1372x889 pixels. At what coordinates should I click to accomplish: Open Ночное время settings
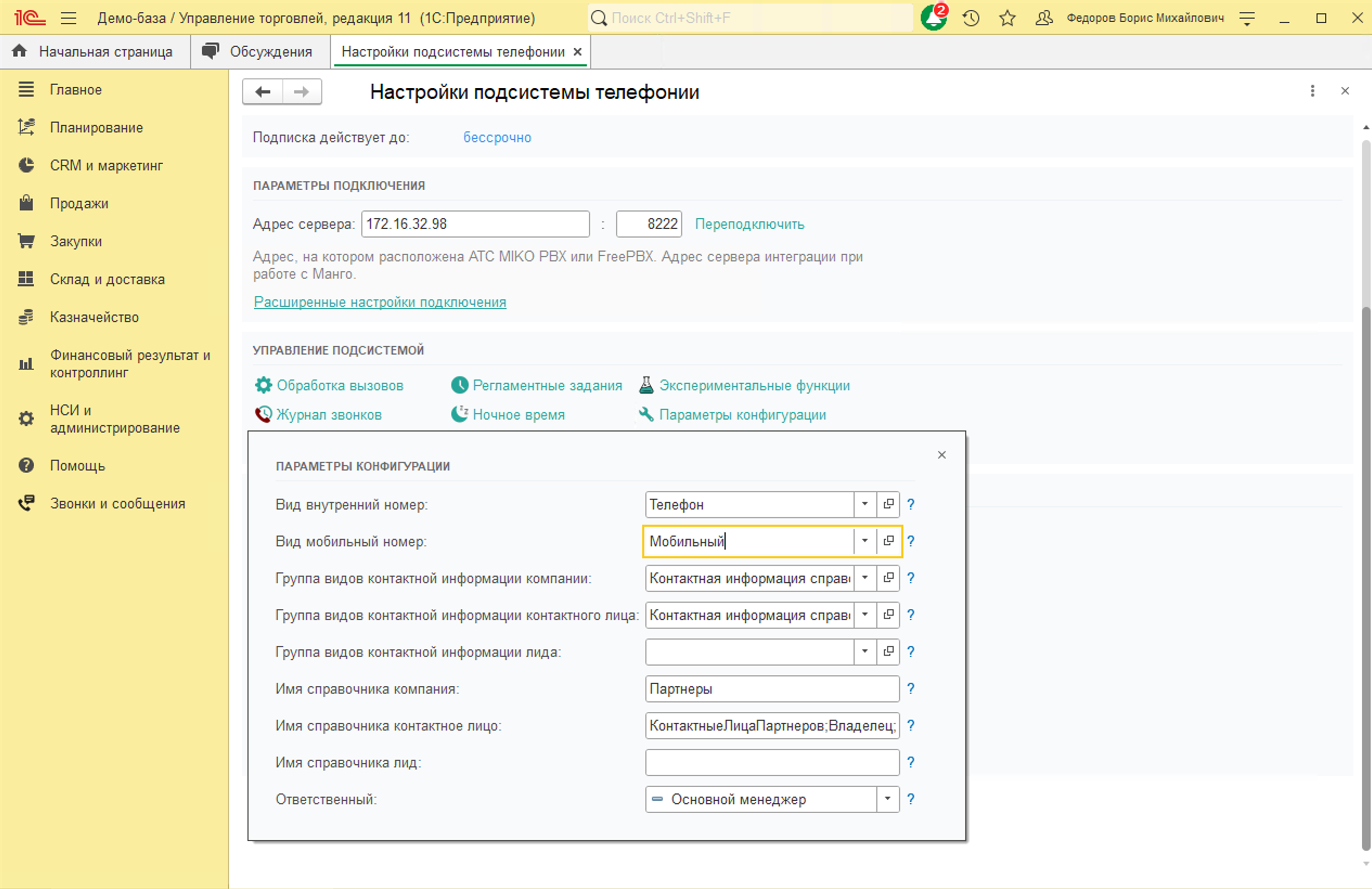click(508, 414)
